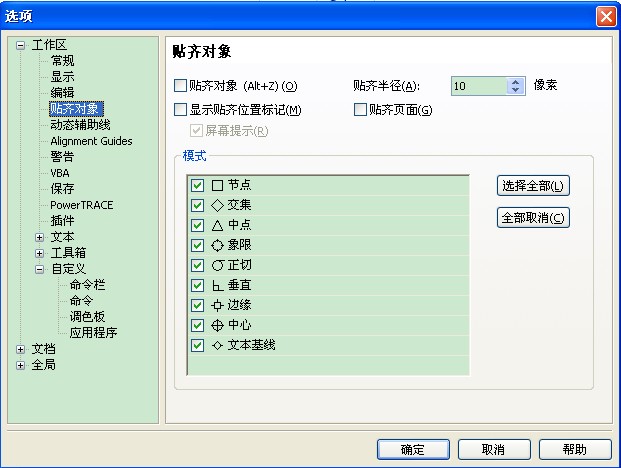Open Alignment Guides settings page
Viewport: 621px width, 468px height.
pyautogui.click(x=91, y=141)
